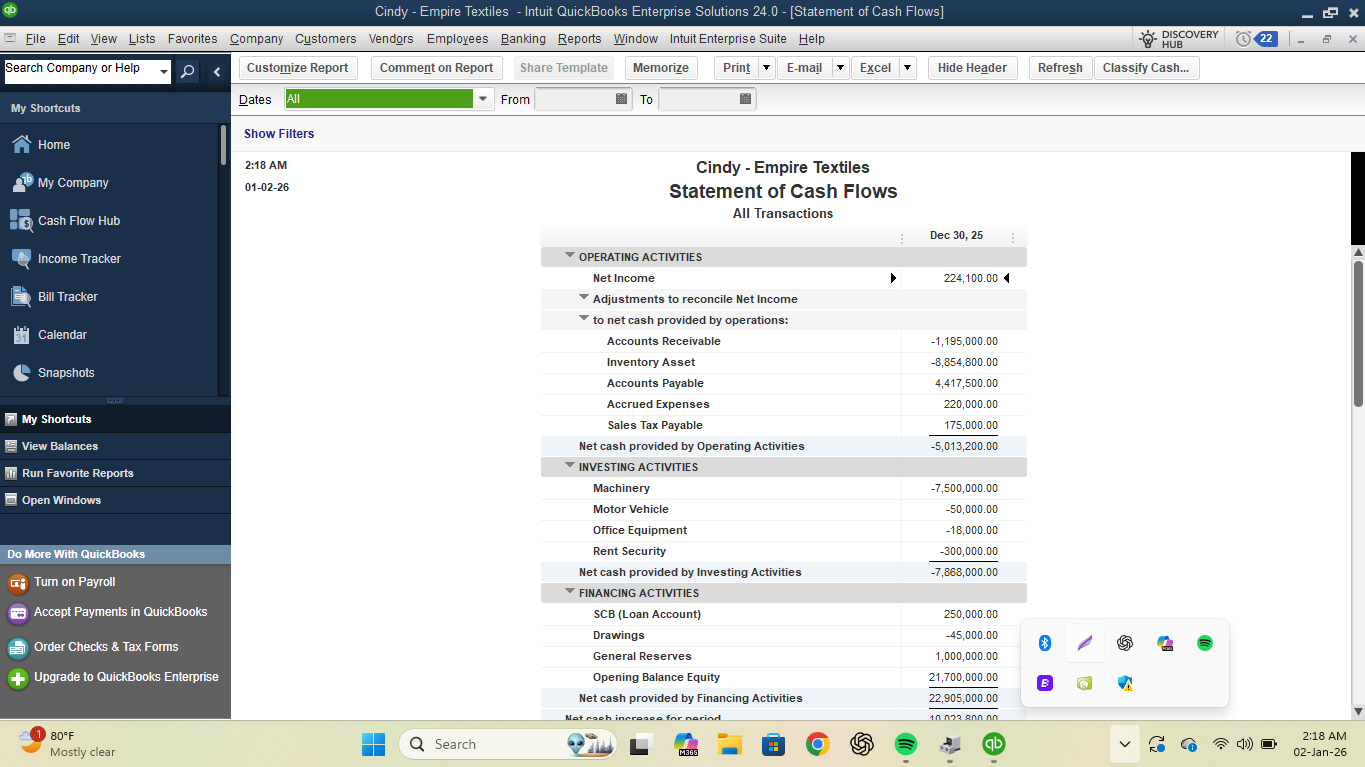
Task: Click the Spotify icon in tray overflow popup
Action: (1205, 643)
